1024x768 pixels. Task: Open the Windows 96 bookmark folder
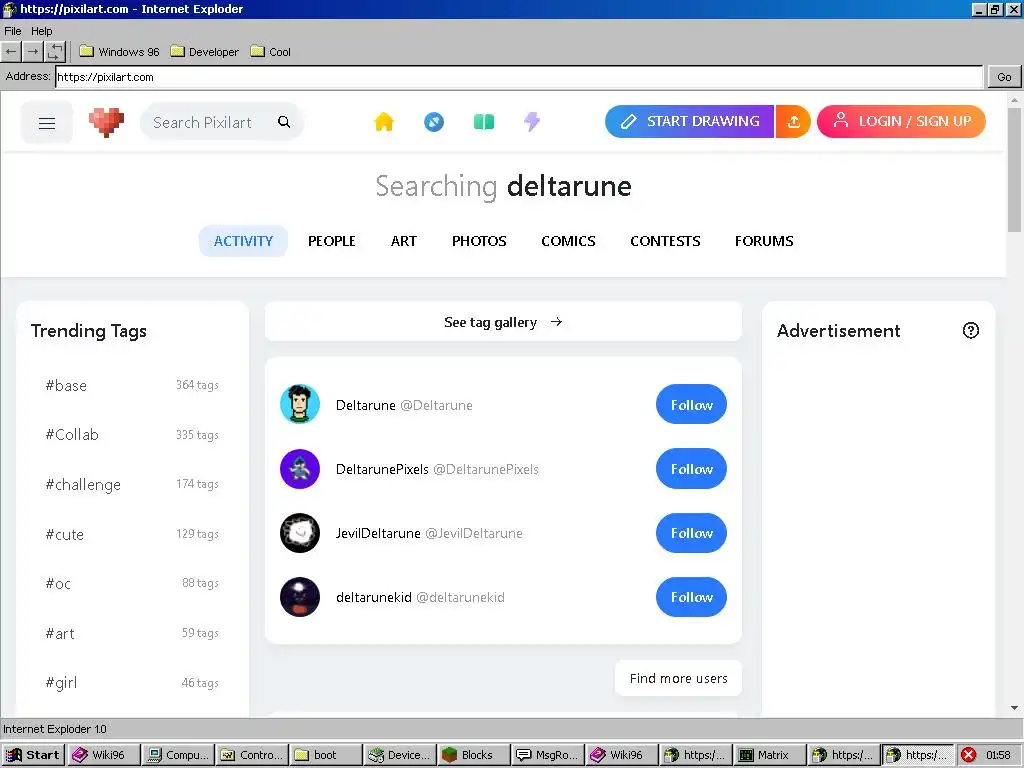(x=120, y=52)
